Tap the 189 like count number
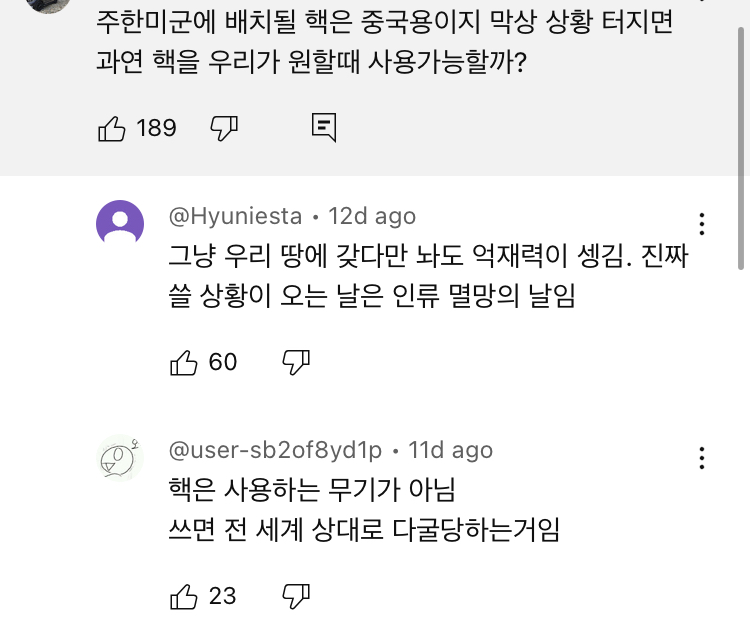This screenshot has width=750, height=618. coord(156,128)
